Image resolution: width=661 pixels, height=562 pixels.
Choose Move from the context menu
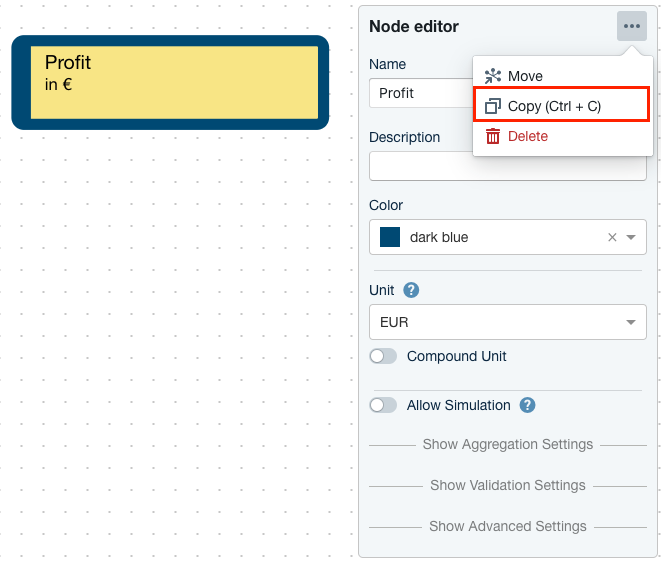point(525,76)
